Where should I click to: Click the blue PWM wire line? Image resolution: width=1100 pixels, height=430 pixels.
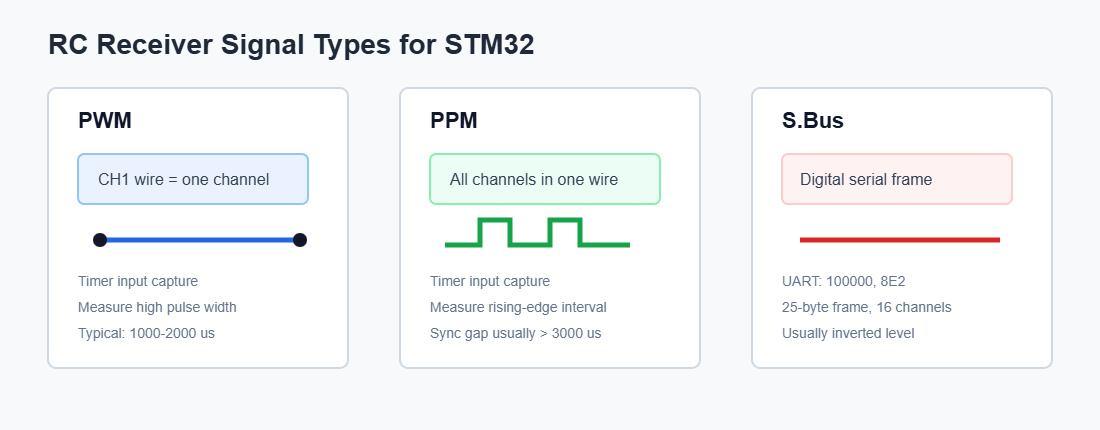(x=200, y=240)
